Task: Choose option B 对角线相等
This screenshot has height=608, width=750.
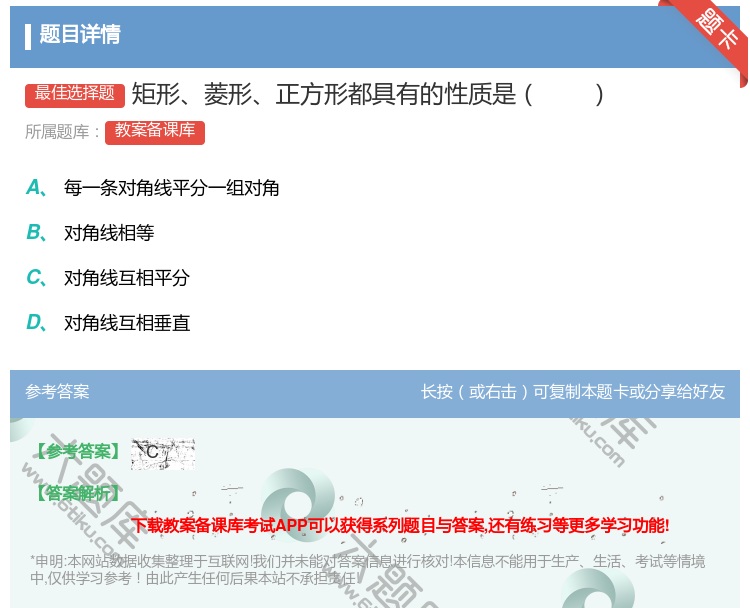Action: click(90, 233)
